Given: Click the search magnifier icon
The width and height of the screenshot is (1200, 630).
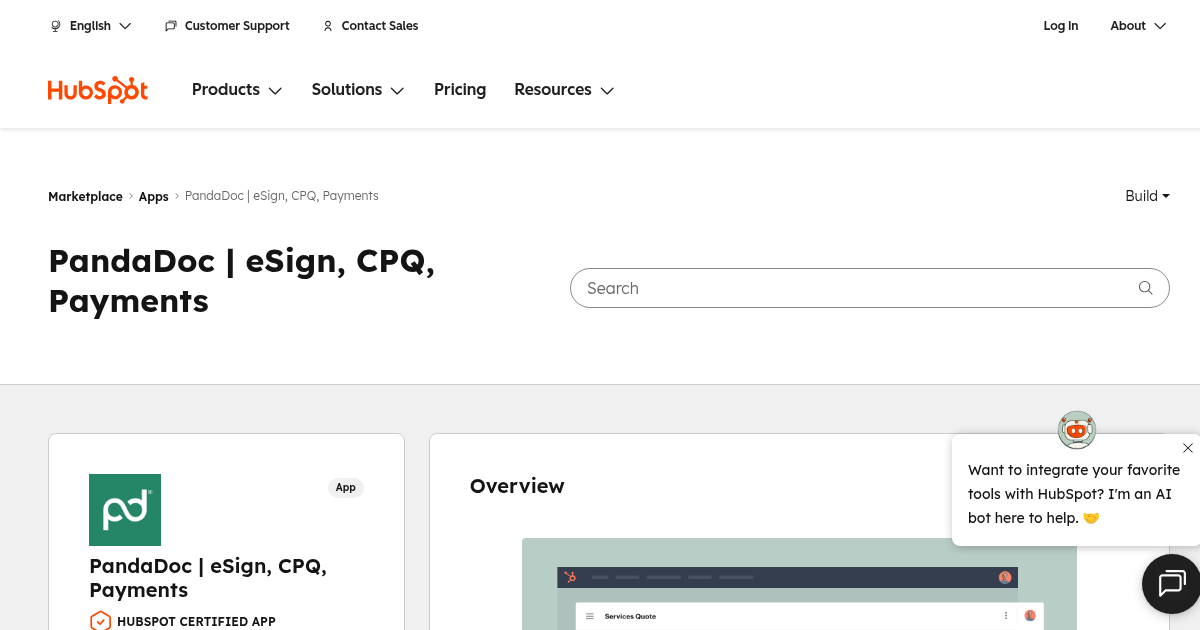Looking at the screenshot, I should click(1145, 288).
